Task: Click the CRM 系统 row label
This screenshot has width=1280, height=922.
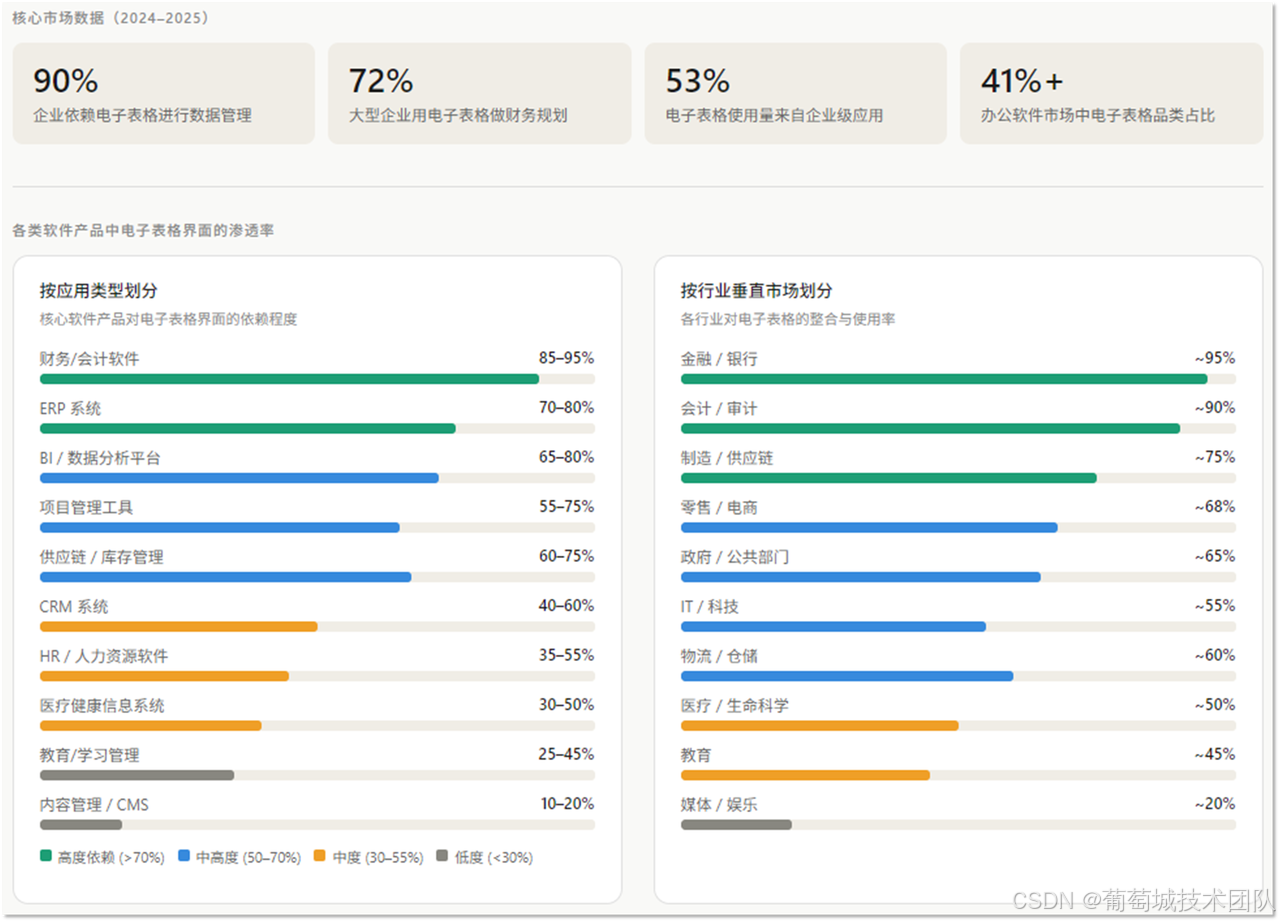Action: click(x=74, y=606)
